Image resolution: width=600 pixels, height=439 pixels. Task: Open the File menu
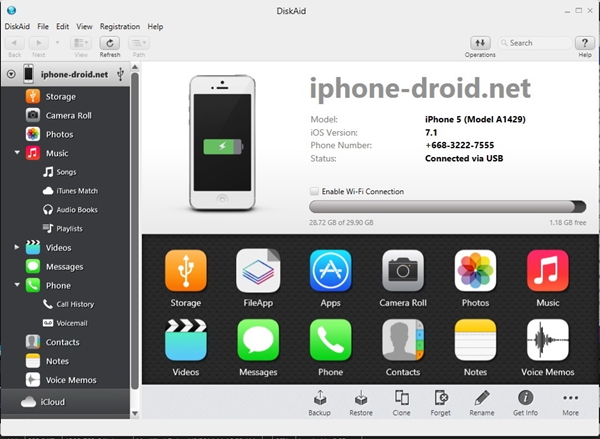coord(43,26)
